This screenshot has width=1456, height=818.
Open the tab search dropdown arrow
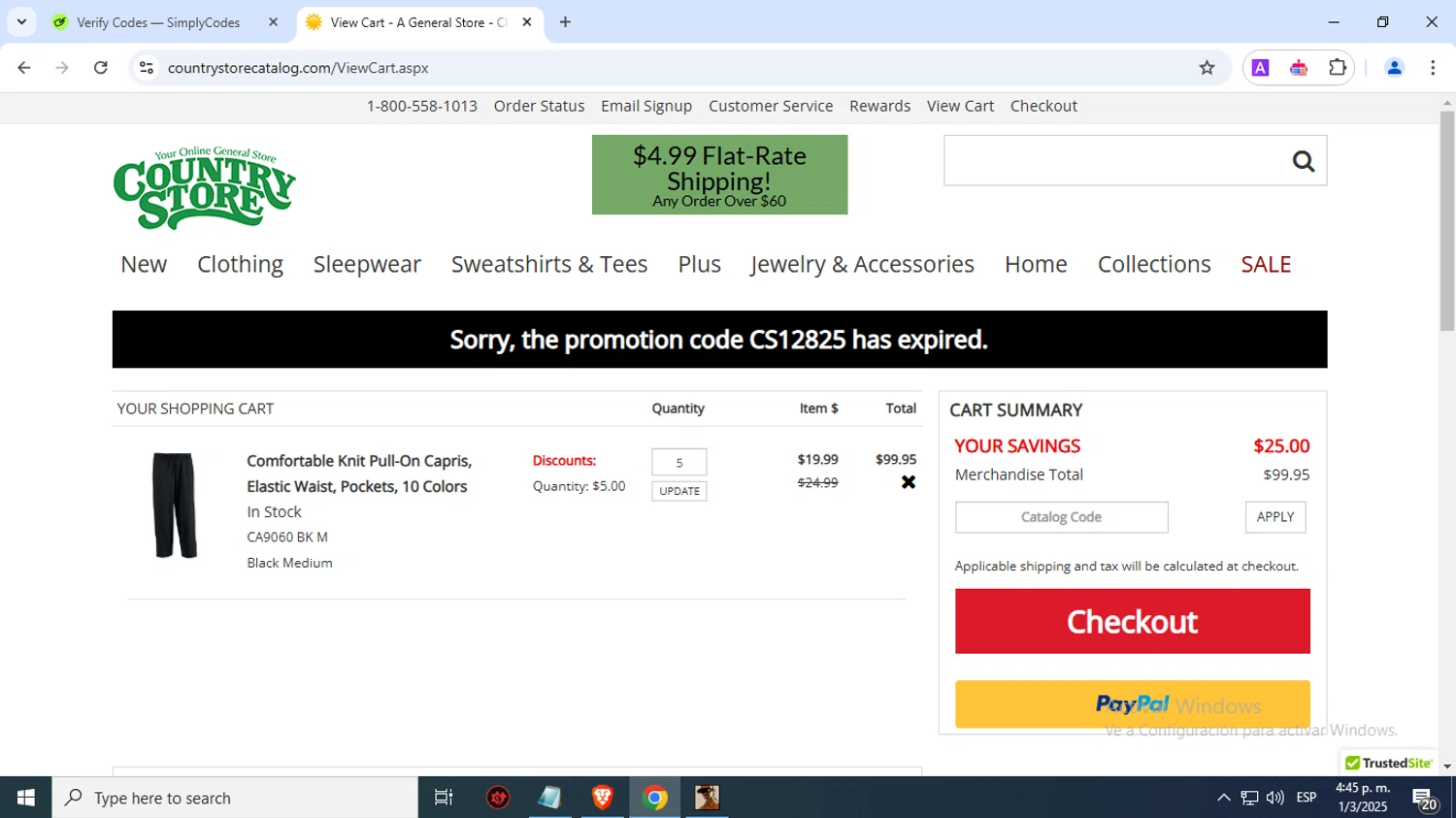(x=21, y=22)
